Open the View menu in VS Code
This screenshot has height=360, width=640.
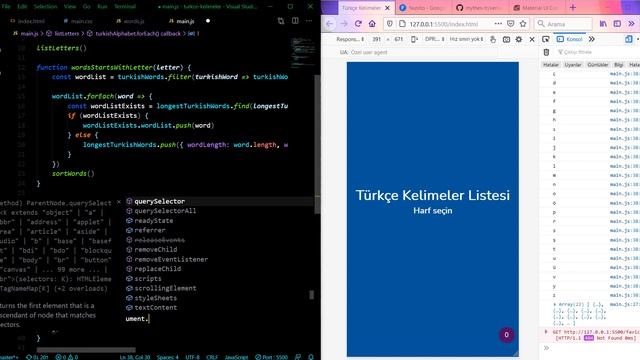[70, 7]
